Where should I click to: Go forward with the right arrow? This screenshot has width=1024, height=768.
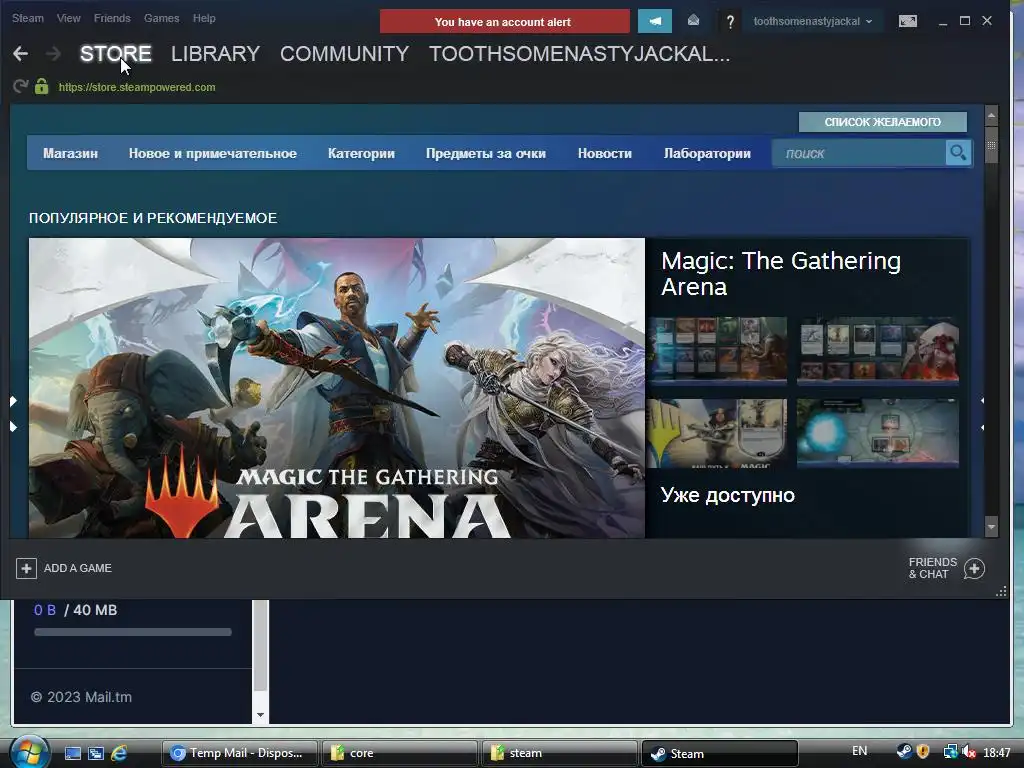point(54,54)
